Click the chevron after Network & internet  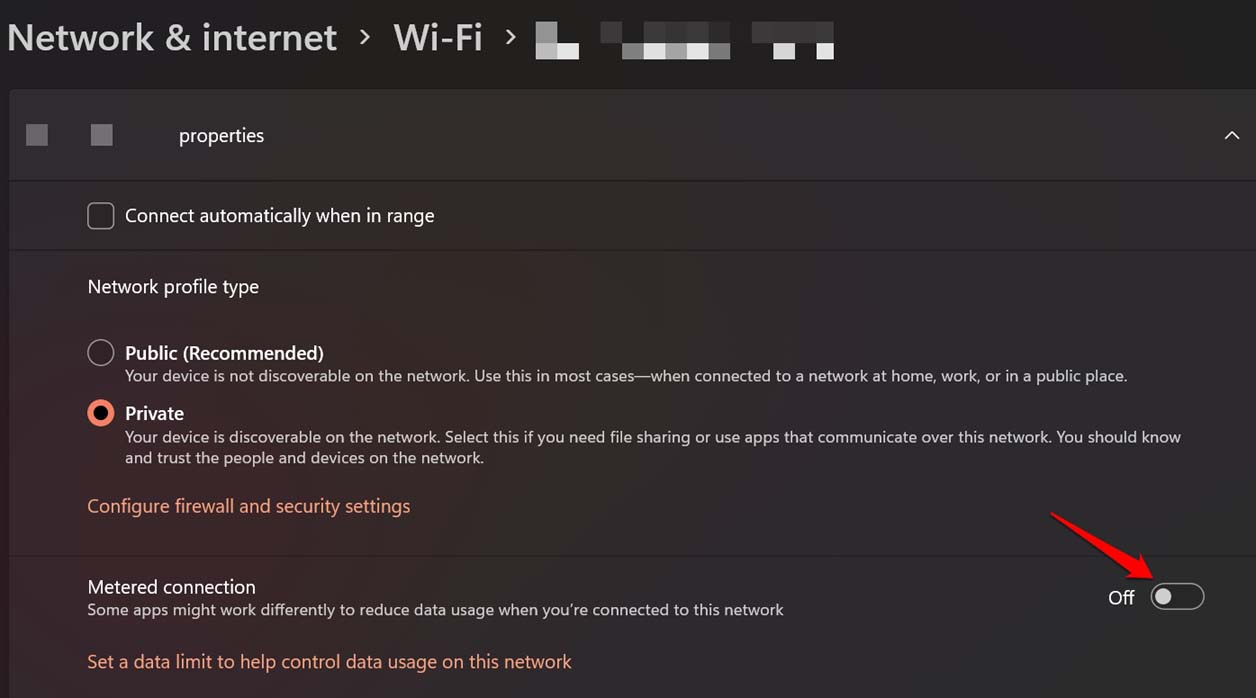(365, 38)
